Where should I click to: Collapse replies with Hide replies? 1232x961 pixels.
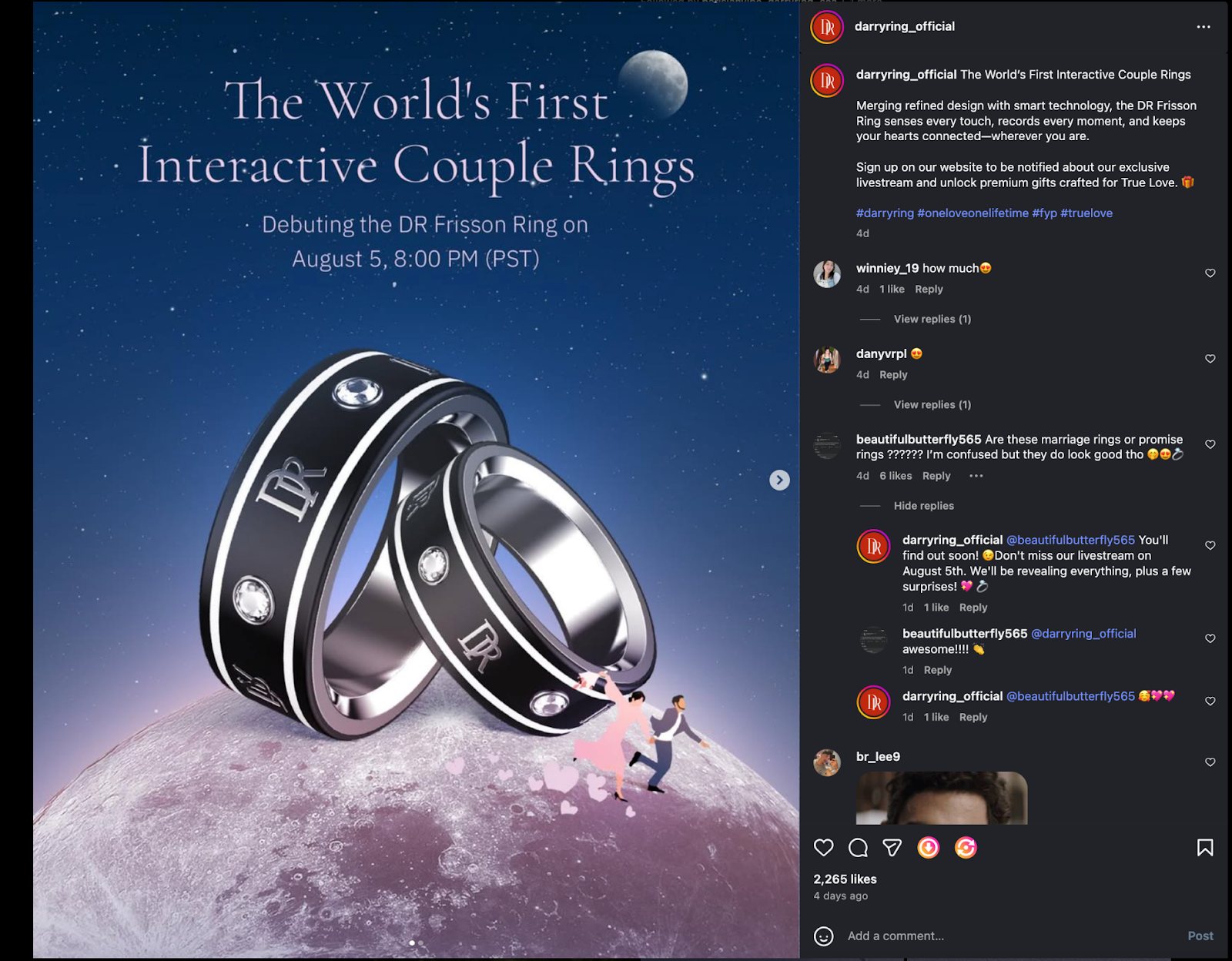click(x=924, y=506)
